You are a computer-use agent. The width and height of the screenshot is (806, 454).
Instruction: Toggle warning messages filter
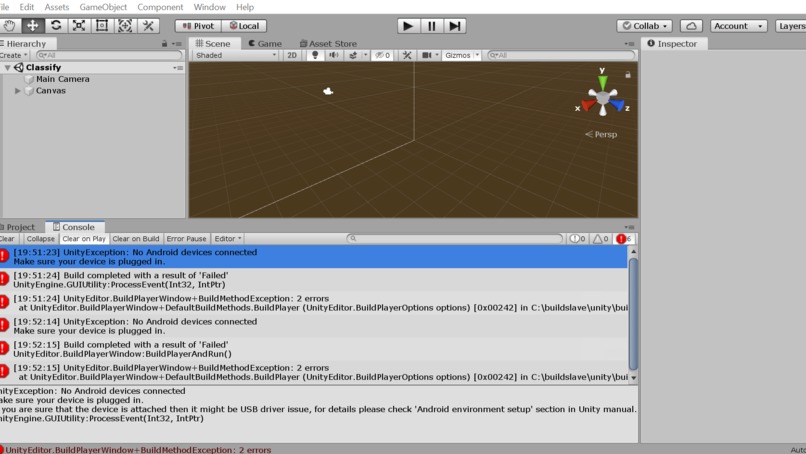(x=600, y=239)
